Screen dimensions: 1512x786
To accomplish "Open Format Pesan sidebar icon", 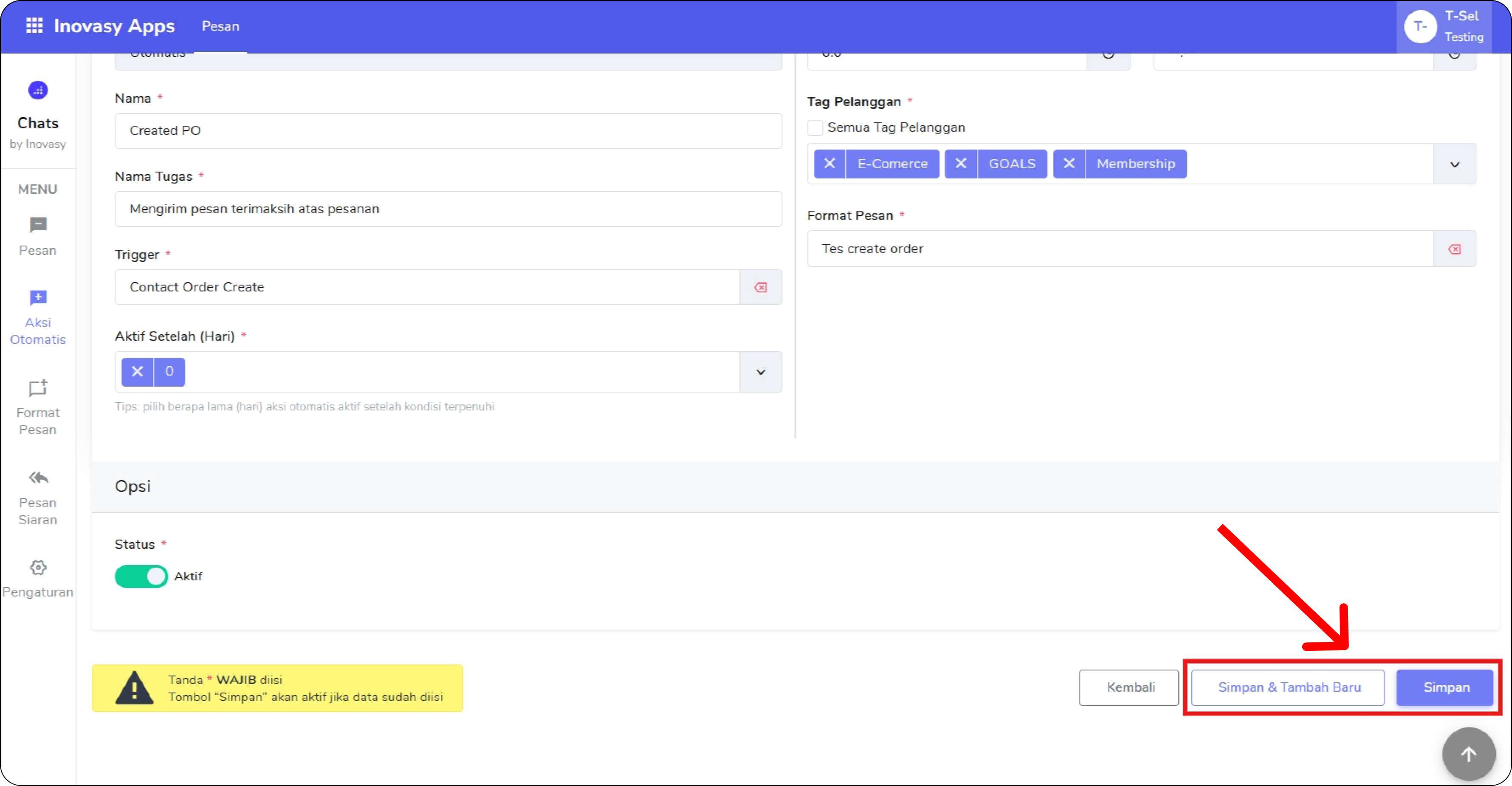I will [x=38, y=388].
